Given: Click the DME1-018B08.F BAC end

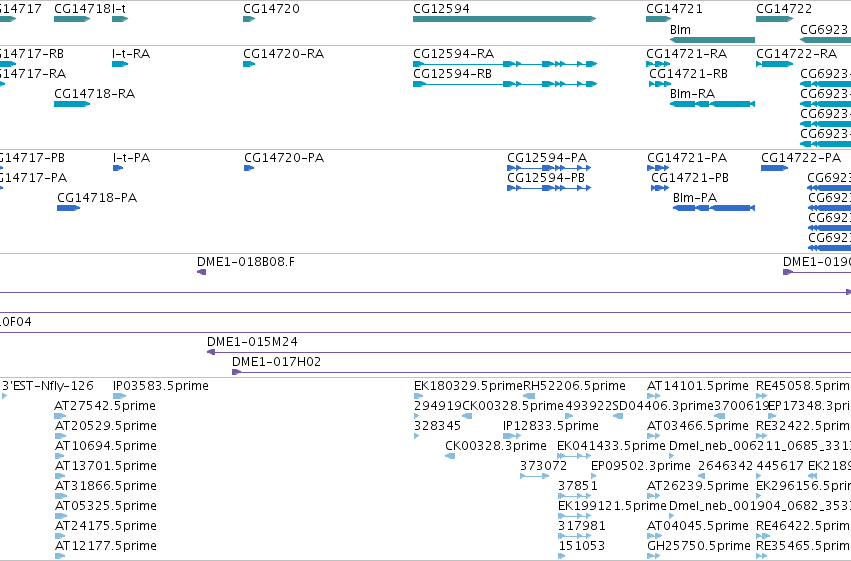Looking at the screenshot, I should pyautogui.click(x=201, y=272).
